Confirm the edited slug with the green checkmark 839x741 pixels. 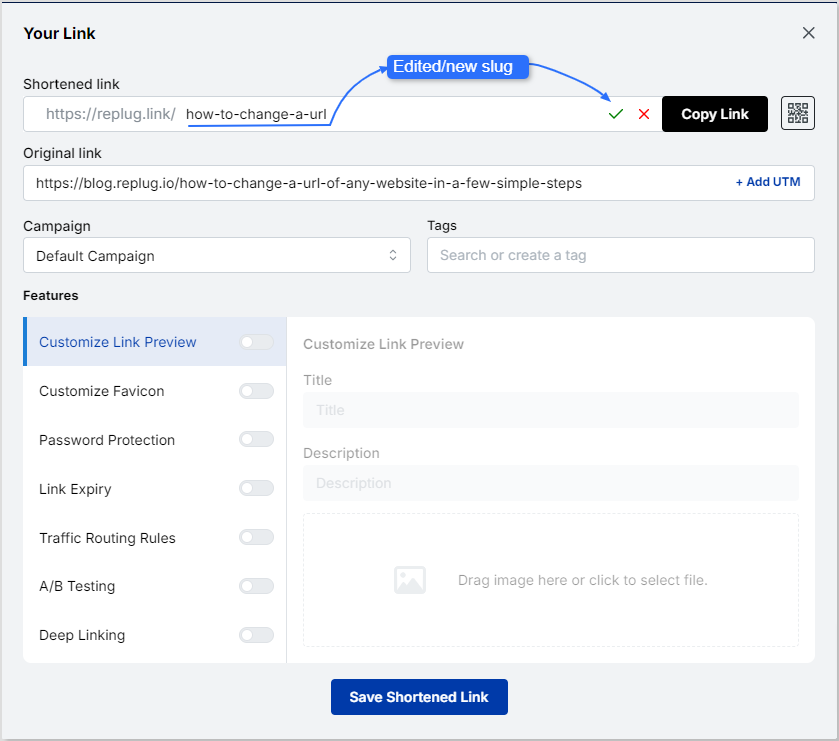click(x=616, y=114)
